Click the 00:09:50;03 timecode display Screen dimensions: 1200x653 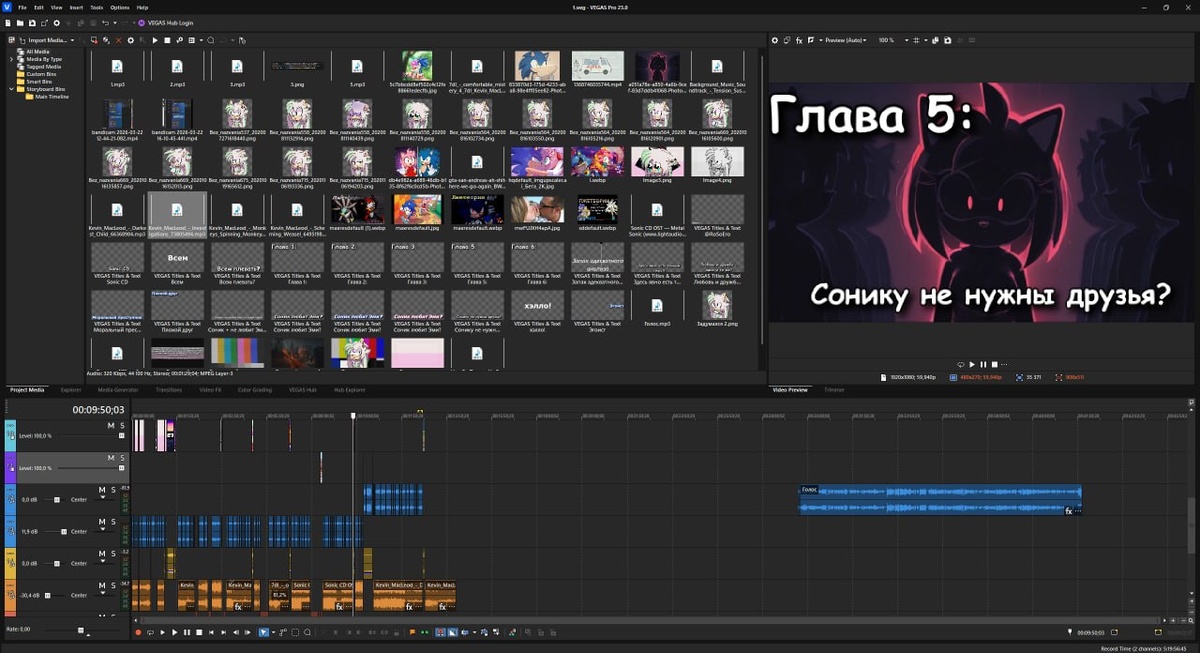click(98, 410)
